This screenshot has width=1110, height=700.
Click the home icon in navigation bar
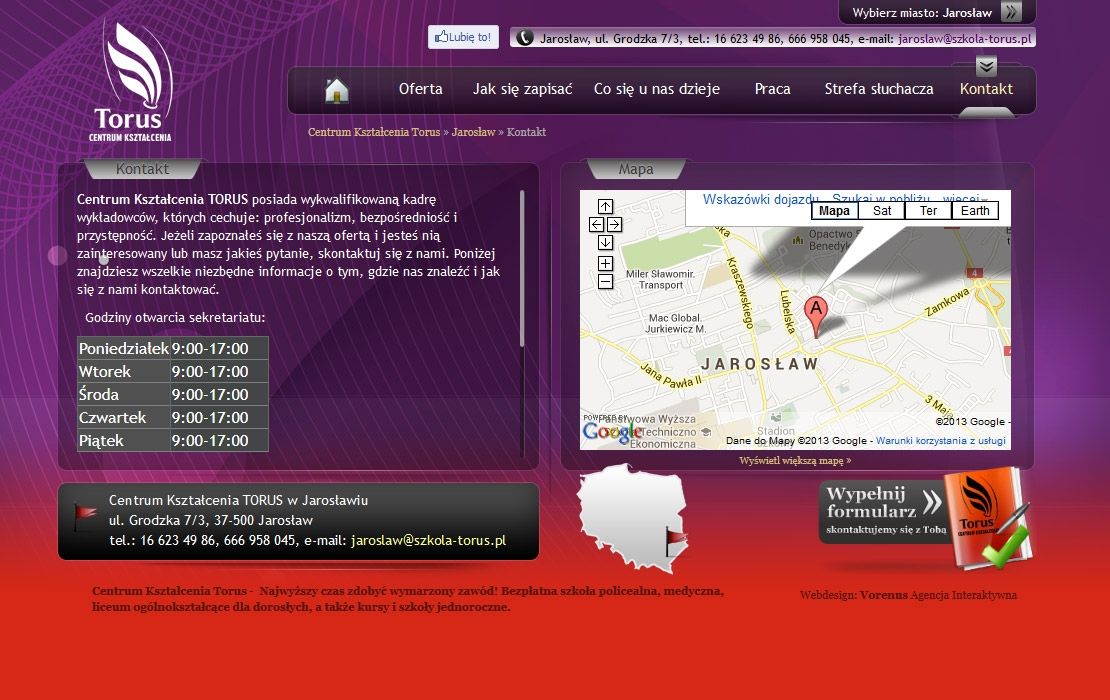pos(337,90)
